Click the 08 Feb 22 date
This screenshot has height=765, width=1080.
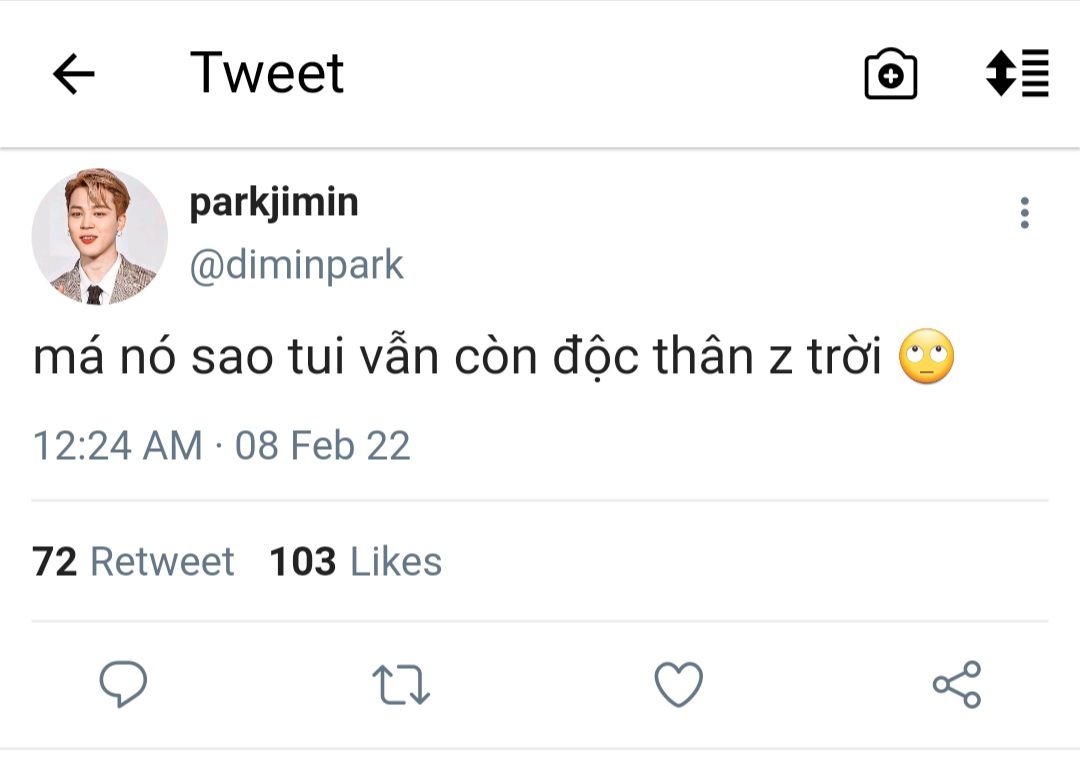click(x=322, y=445)
